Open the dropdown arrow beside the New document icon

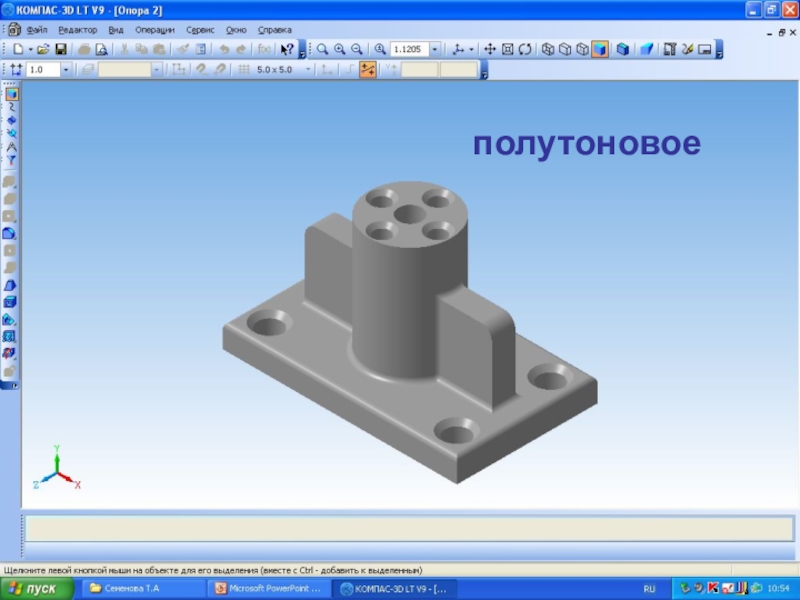30,49
